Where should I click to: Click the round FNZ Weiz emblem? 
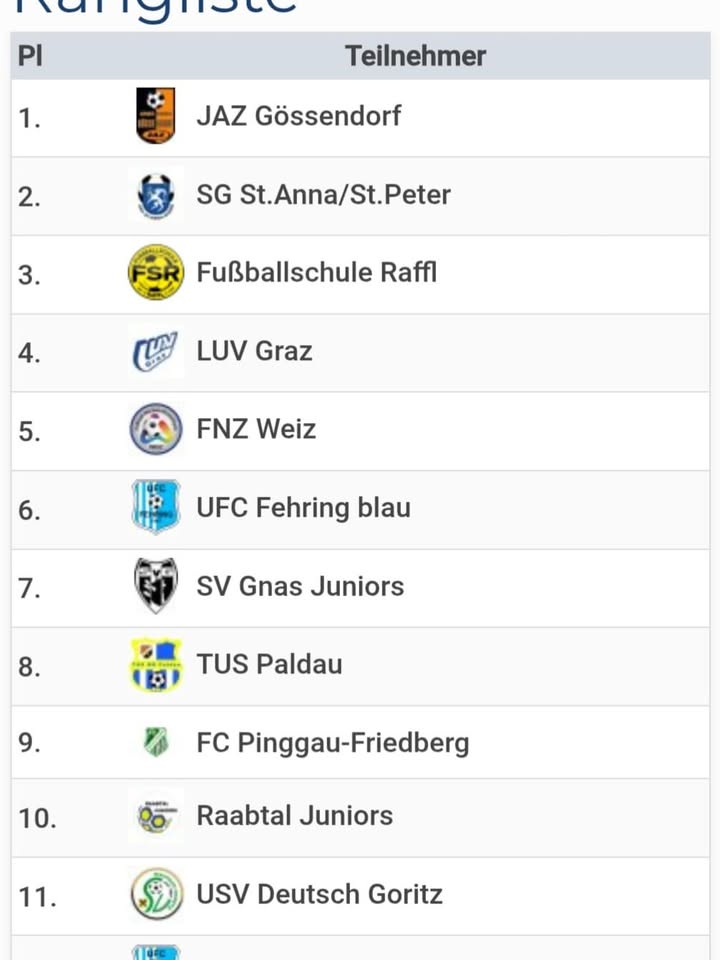[x=155, y=429]
